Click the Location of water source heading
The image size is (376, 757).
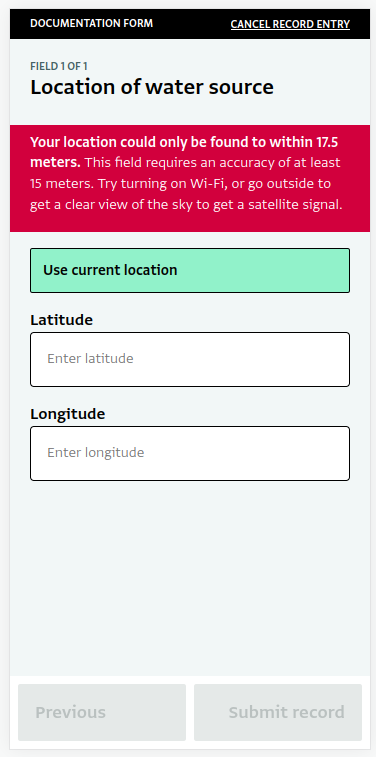coord(152,87)
